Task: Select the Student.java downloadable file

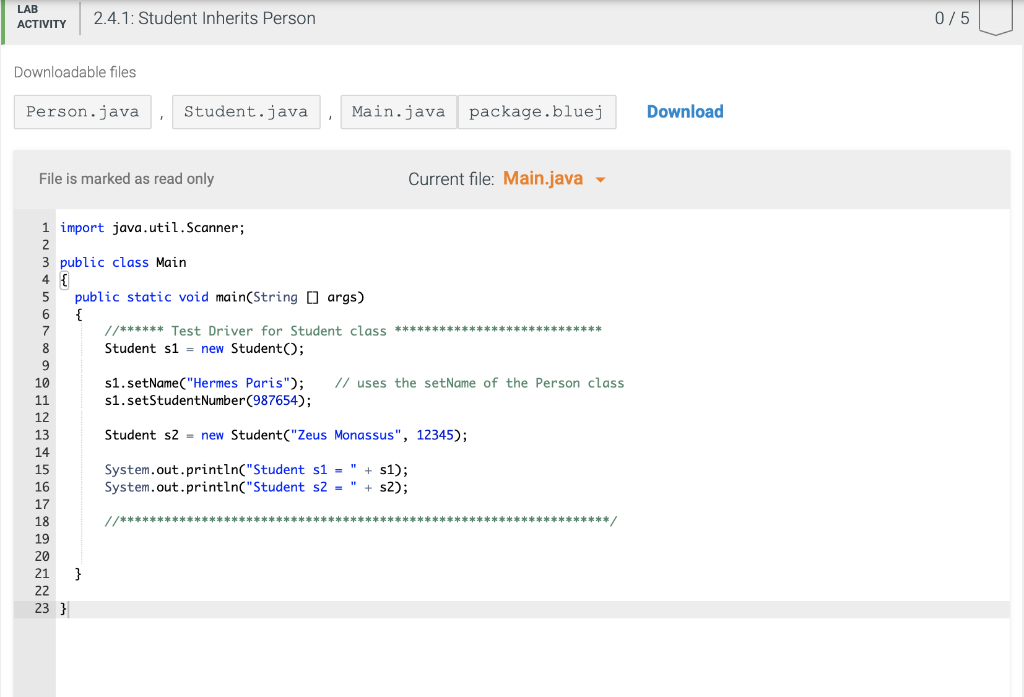Action: click(x=246, y=111)
